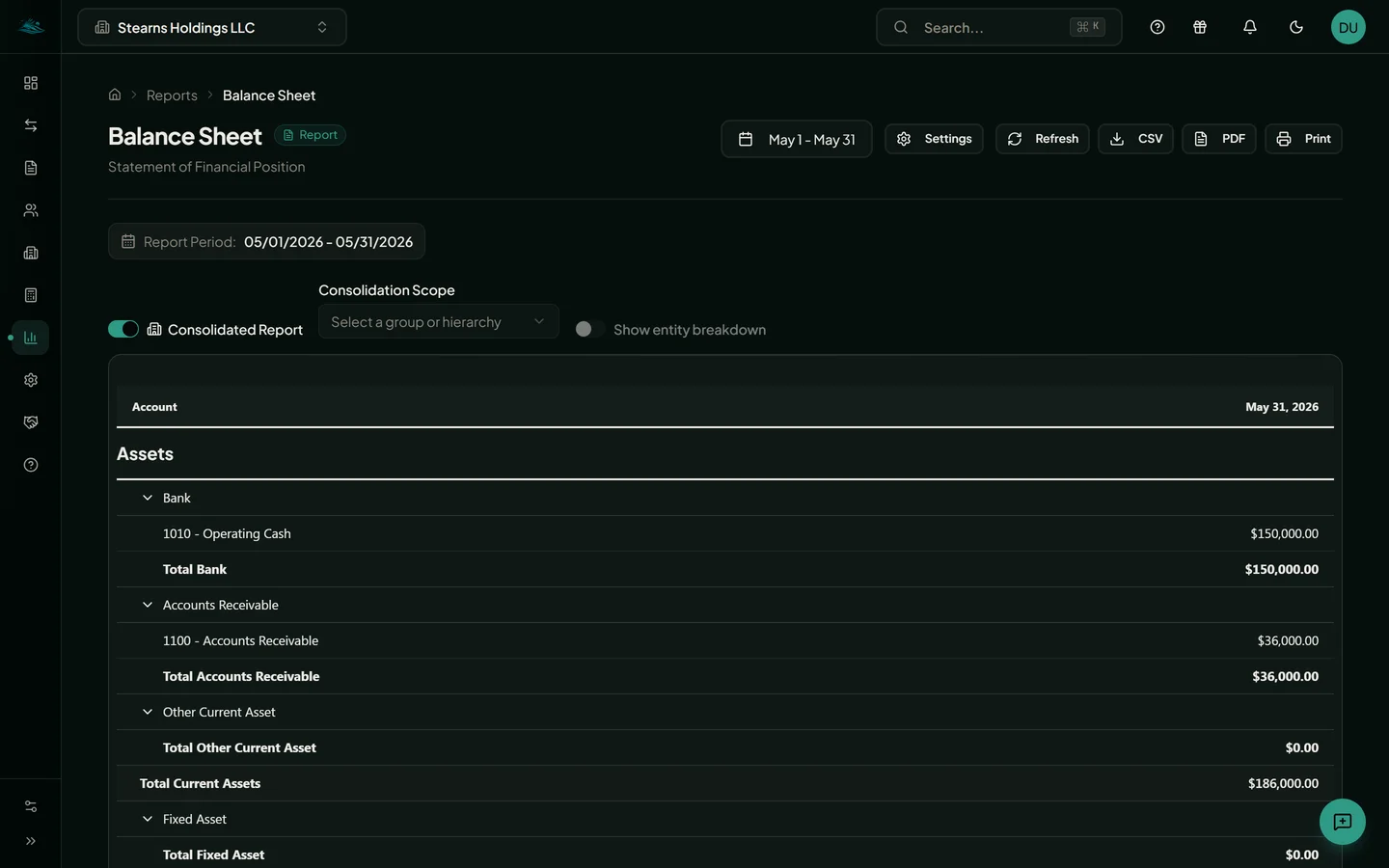The width and height of the screenshot is (1389, 868).
Task: Open the sidebar help question mark icon
Action: click(31, 465)
